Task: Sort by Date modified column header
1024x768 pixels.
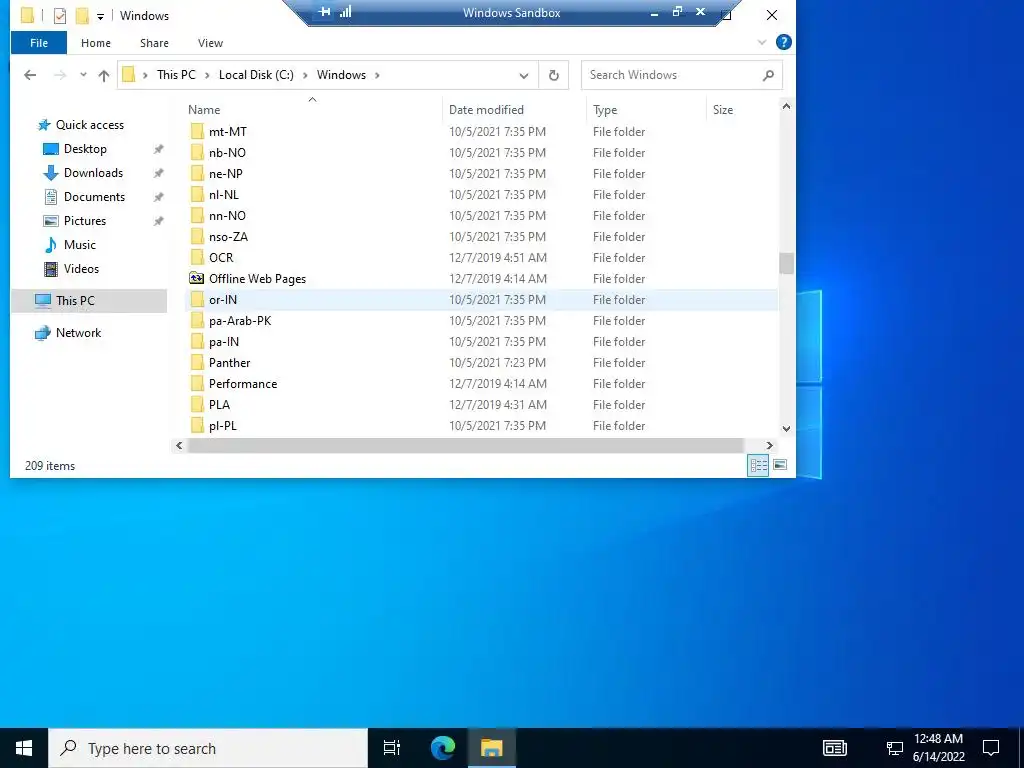Action: 486,110
